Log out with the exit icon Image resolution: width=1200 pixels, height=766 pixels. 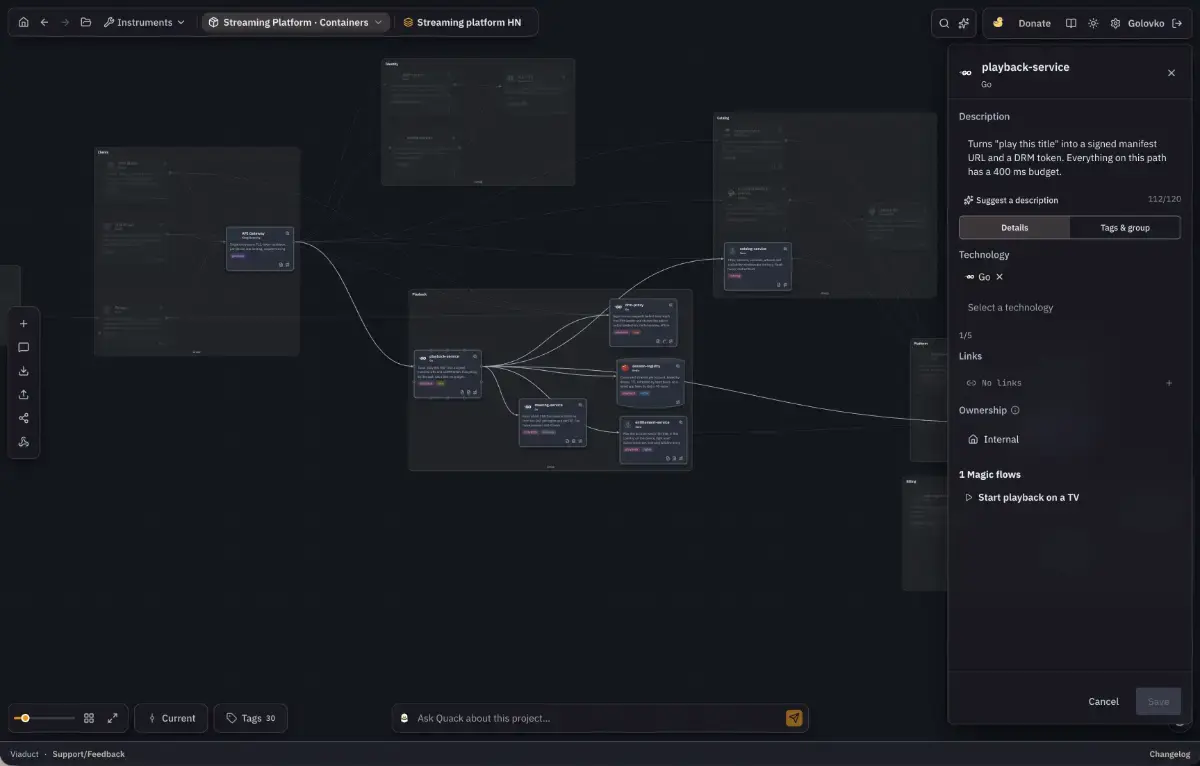1177,23
